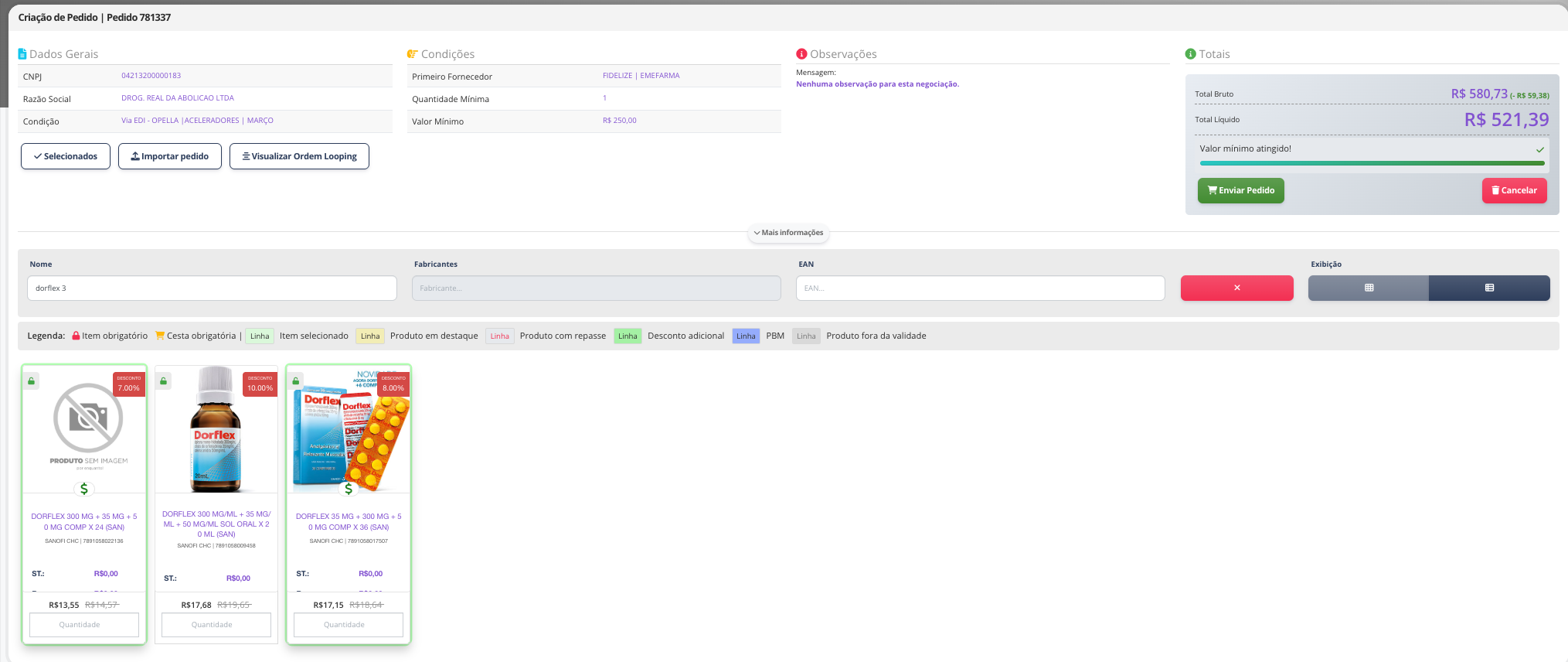1568x662 pixels.
Task: Click Cesta obrigatória cart legend icon
Action: tap(160, 336)
